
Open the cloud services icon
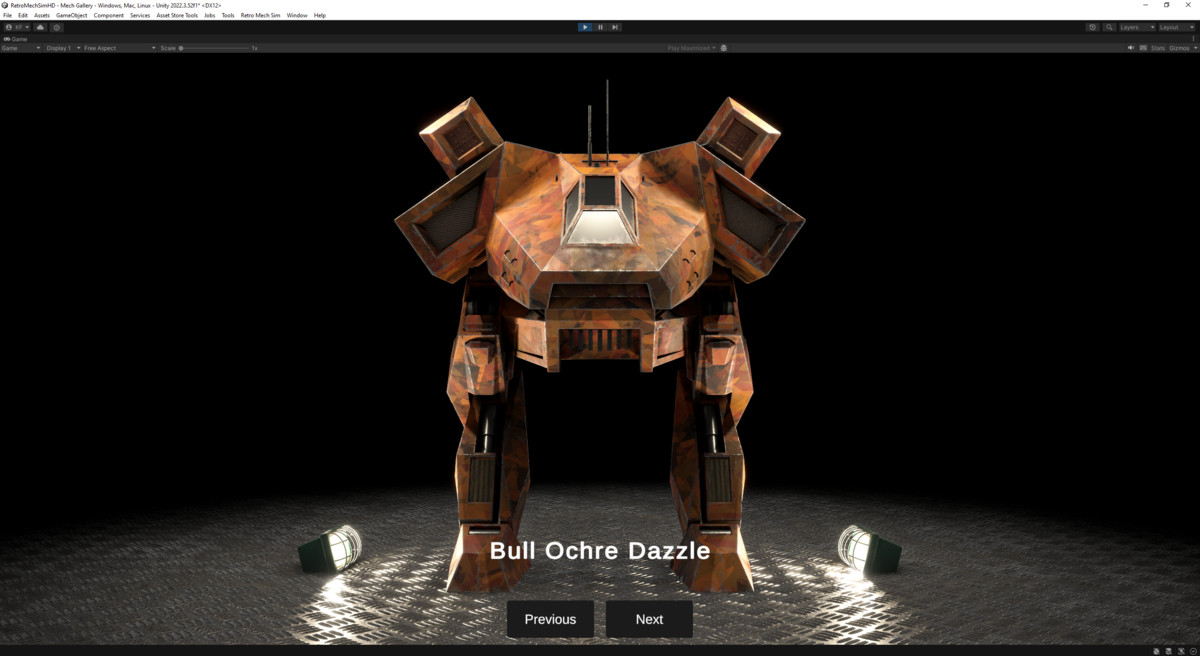pos(41,27)
